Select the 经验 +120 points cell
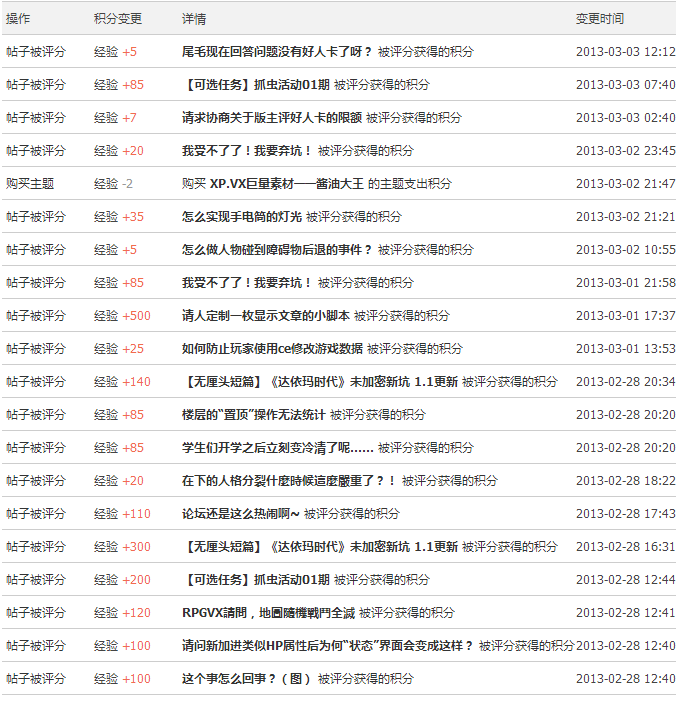 pos(122,613)
